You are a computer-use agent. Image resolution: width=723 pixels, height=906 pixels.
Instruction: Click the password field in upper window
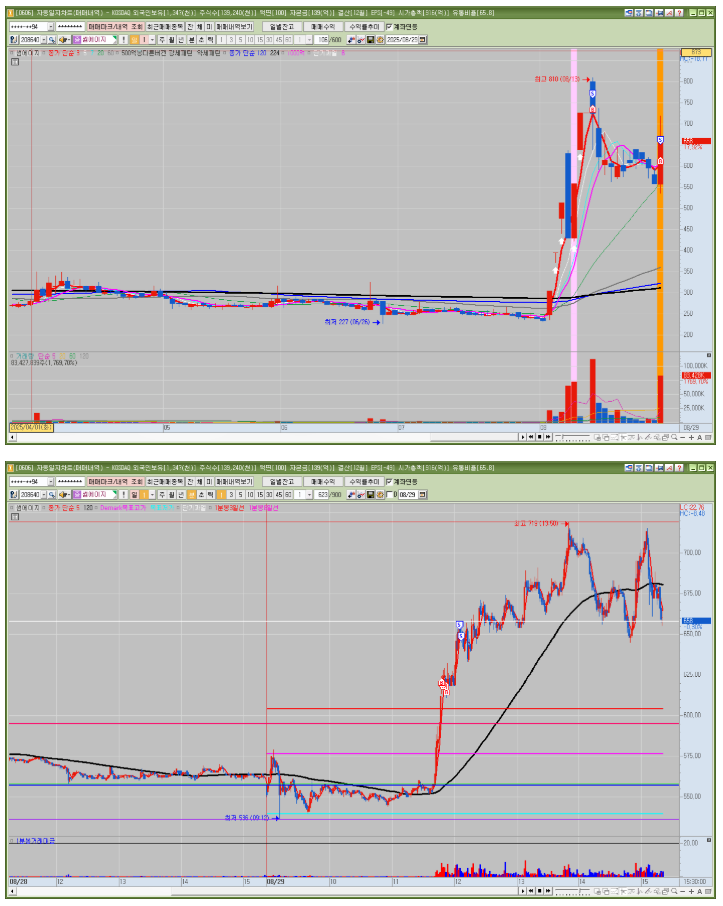pos(71,27)
